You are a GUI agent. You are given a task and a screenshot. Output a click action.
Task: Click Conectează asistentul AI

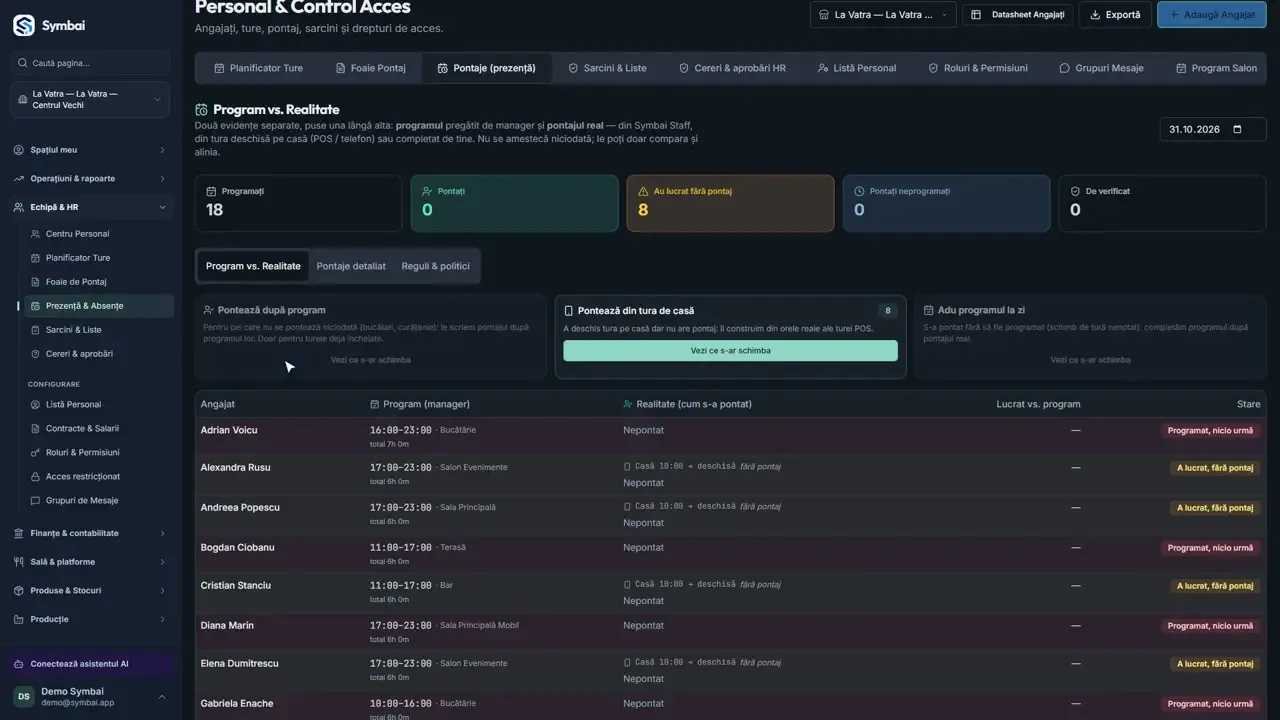[91, 664]
